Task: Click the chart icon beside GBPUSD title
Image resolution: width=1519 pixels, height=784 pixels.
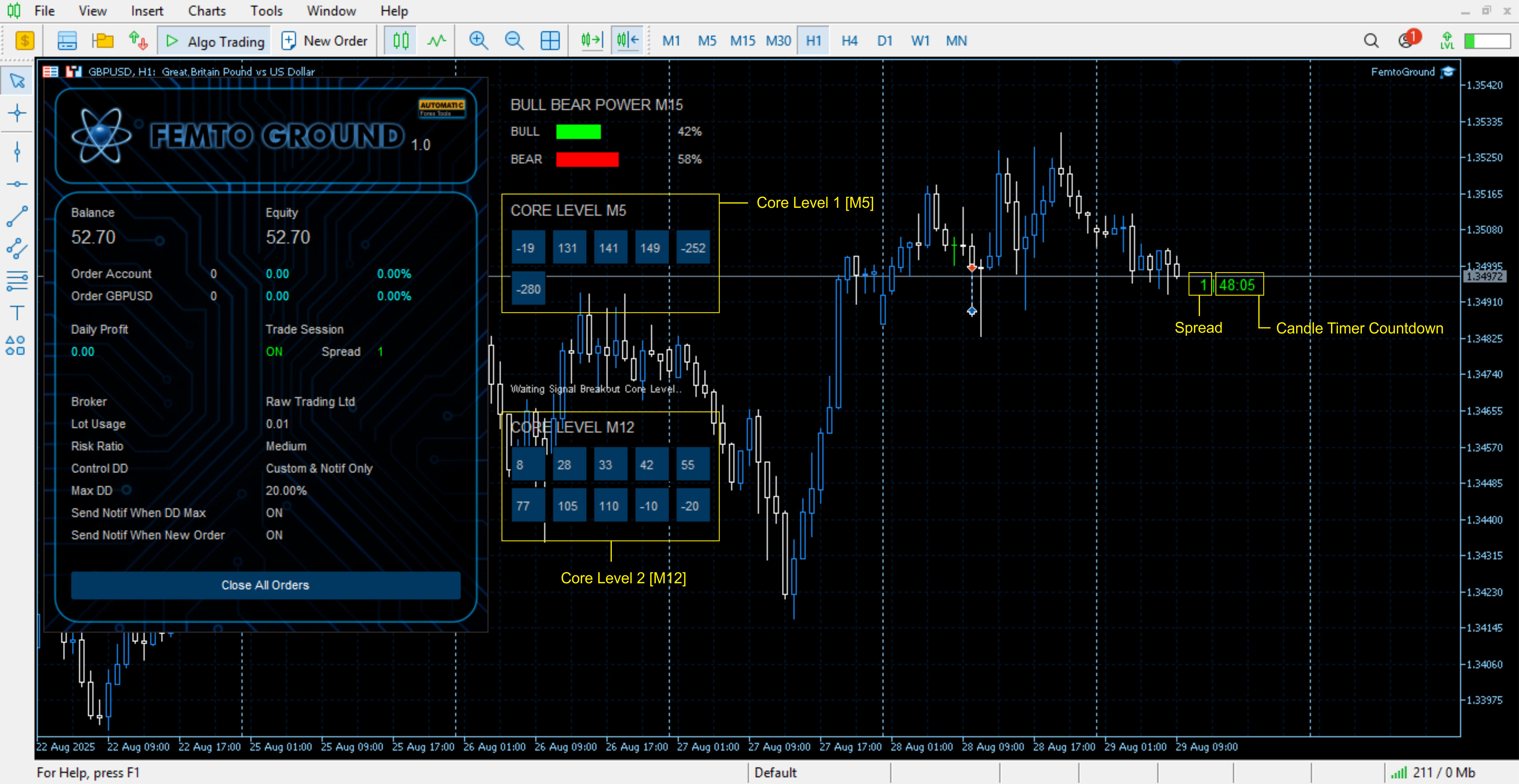Action: pos(74,71)
